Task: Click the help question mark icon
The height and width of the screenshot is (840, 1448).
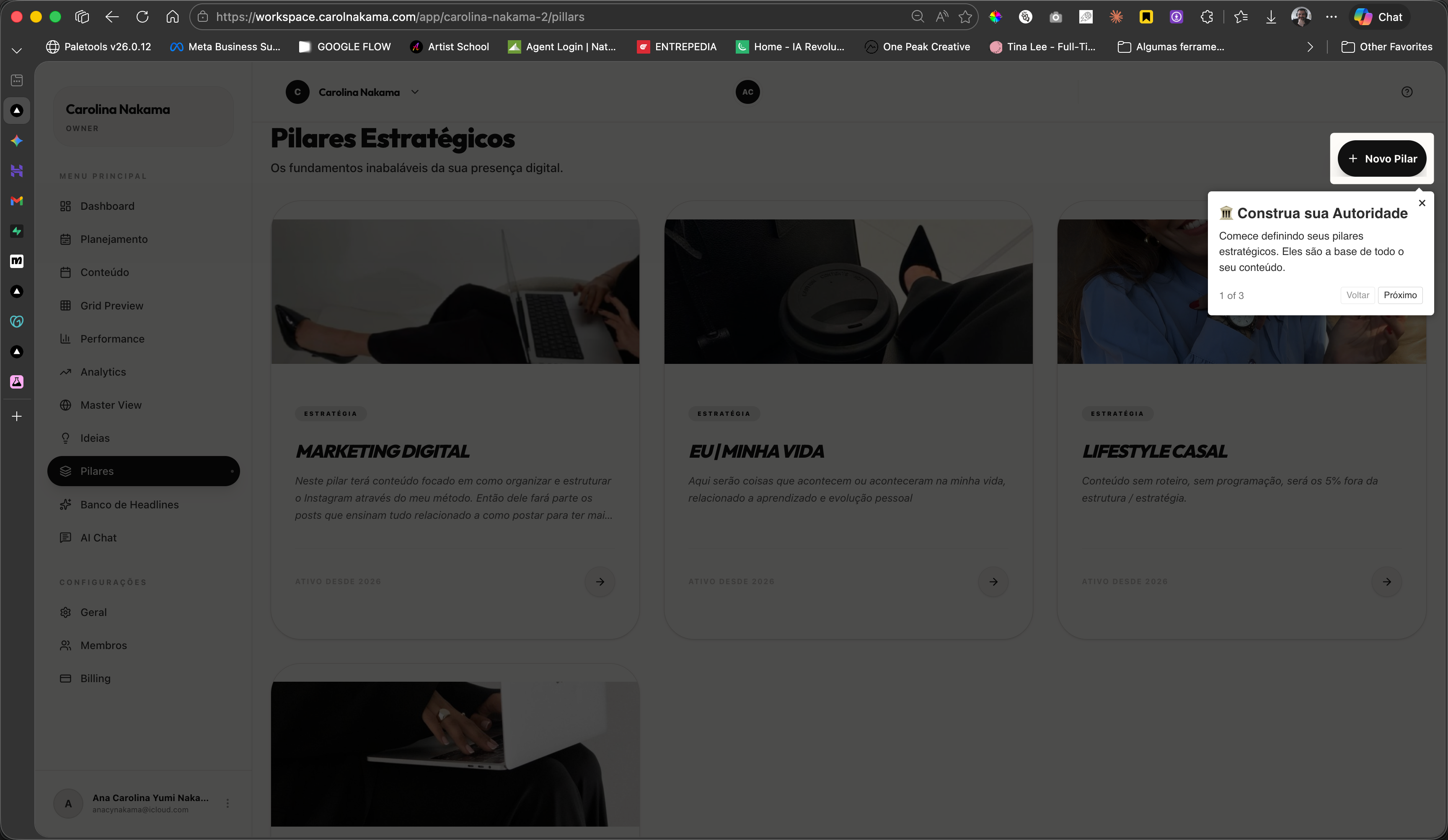Action: click(1406, 92)
